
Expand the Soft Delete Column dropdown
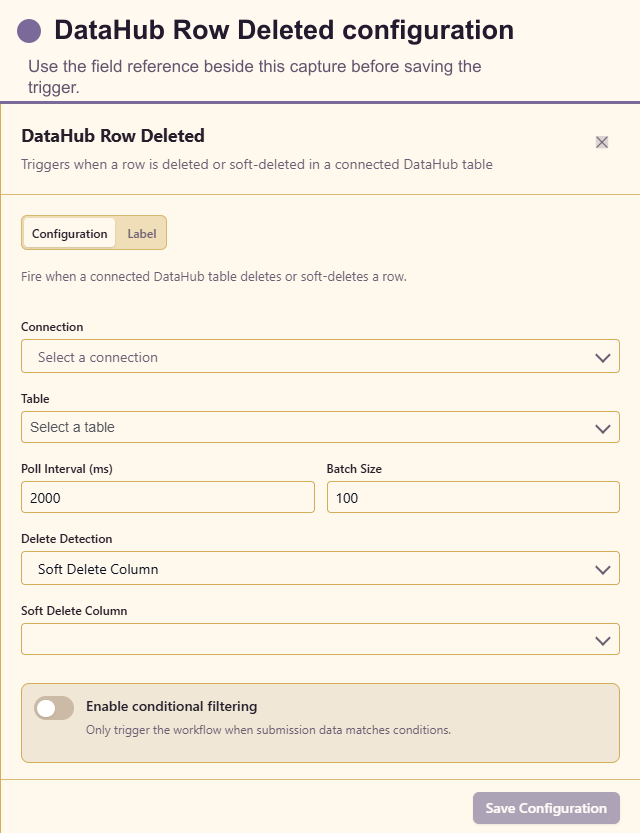(x=320, y=639)
